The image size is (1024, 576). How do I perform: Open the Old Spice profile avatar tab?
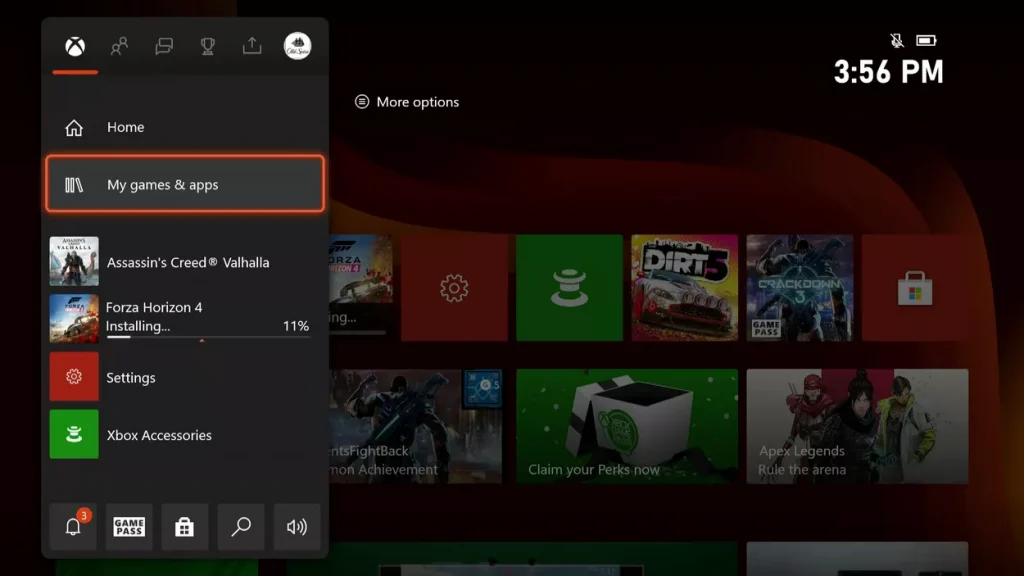pos(297,46)
